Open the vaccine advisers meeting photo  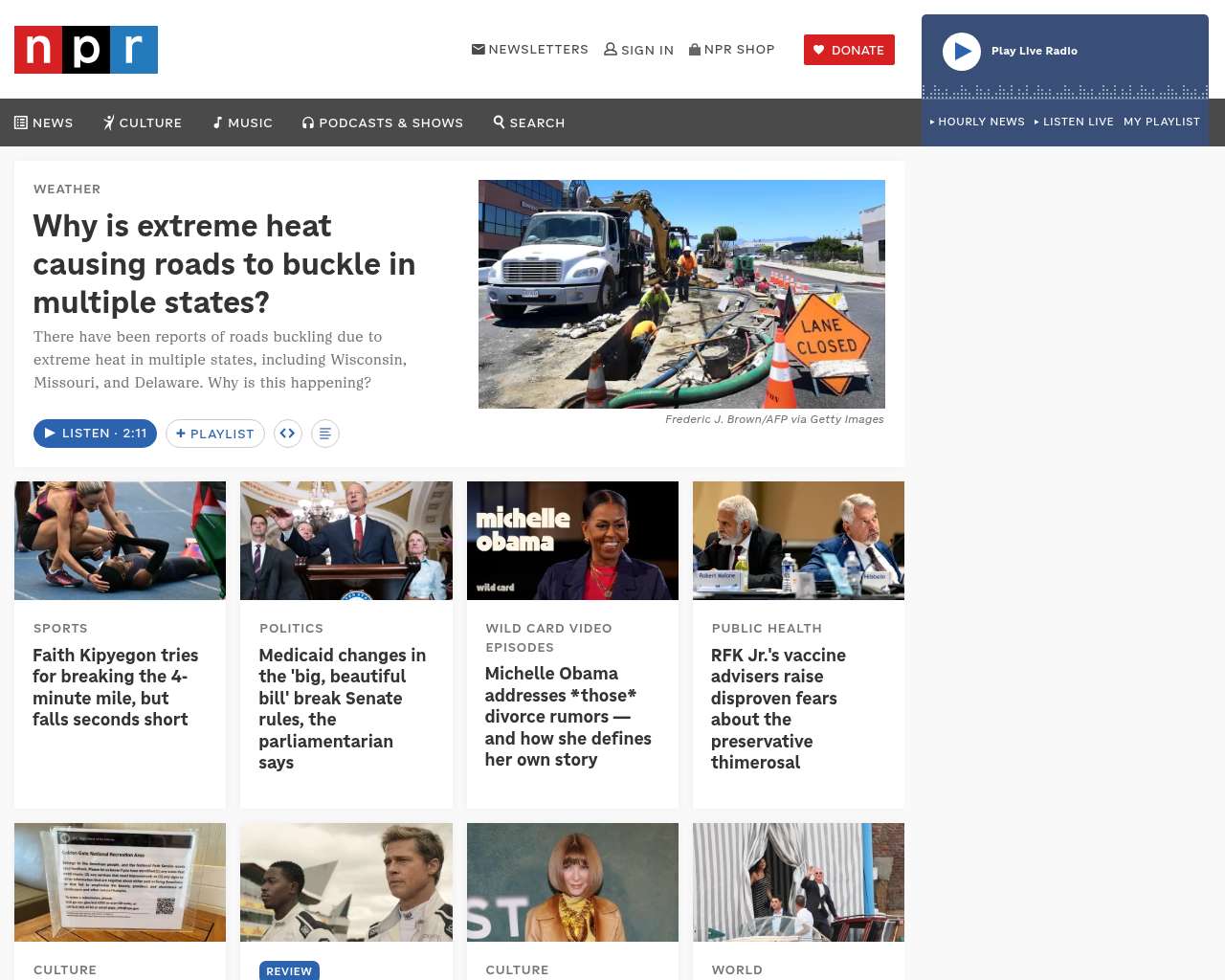pos(798,541)
